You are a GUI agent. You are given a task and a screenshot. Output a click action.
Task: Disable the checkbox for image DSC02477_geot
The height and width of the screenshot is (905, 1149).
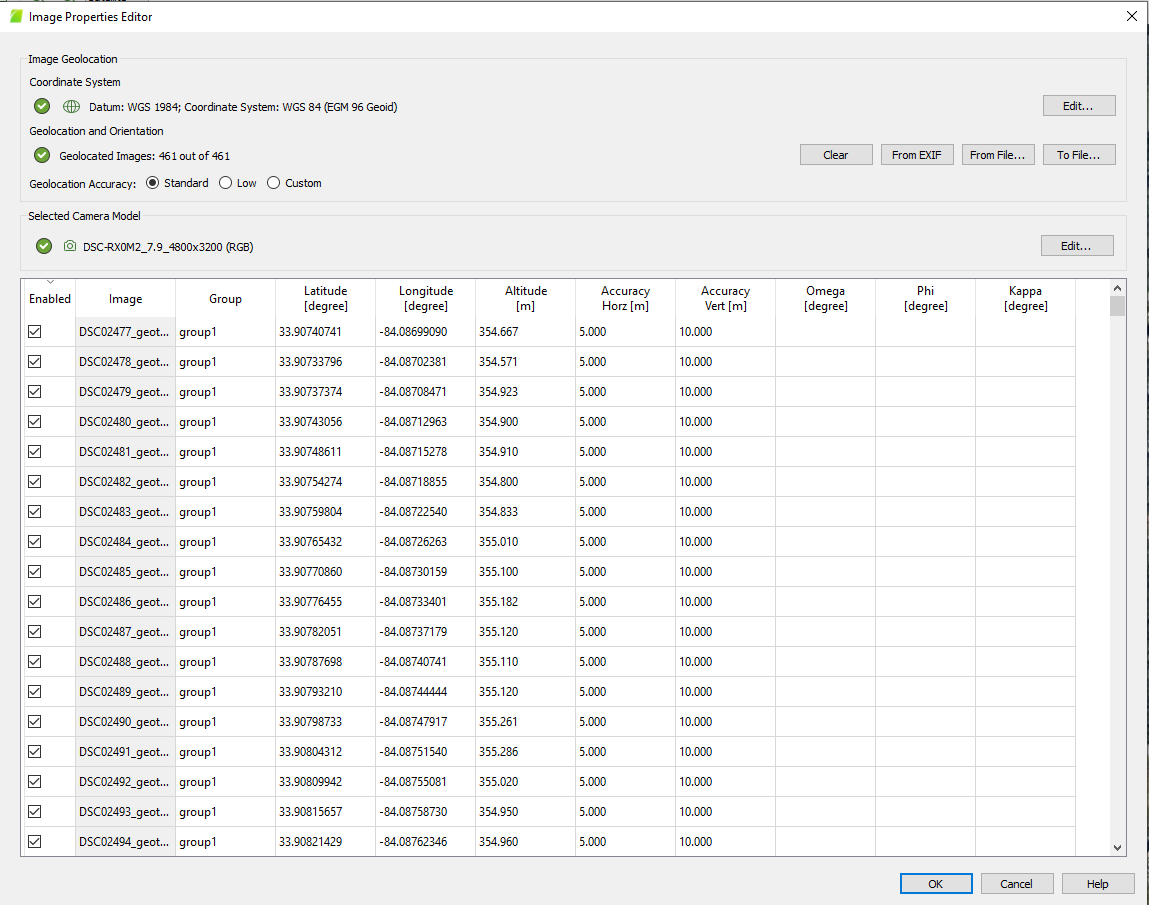click(x=35, y=331)
